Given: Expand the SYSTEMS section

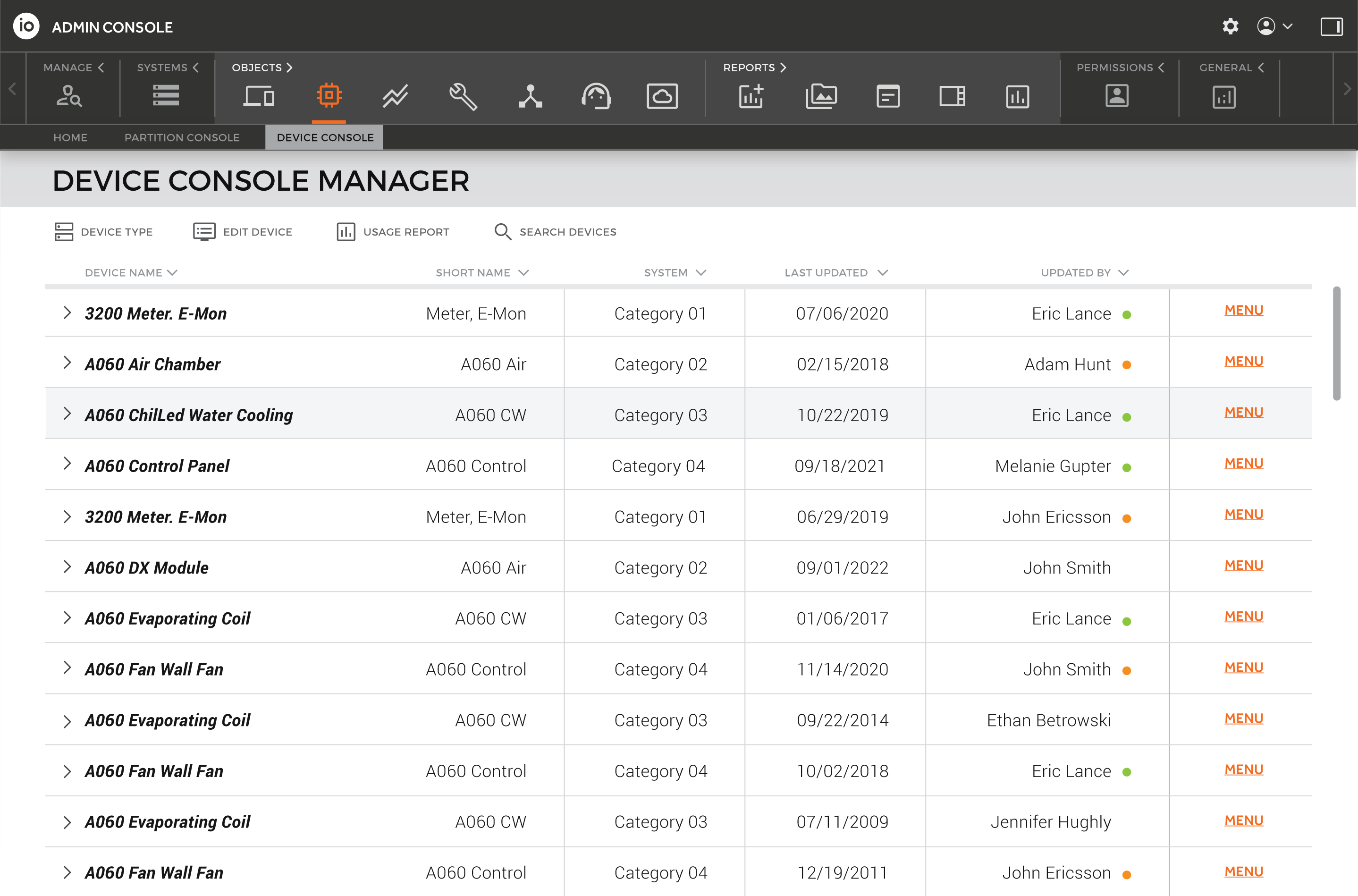Looking at the screenshot, I should [x=168, y=68].
